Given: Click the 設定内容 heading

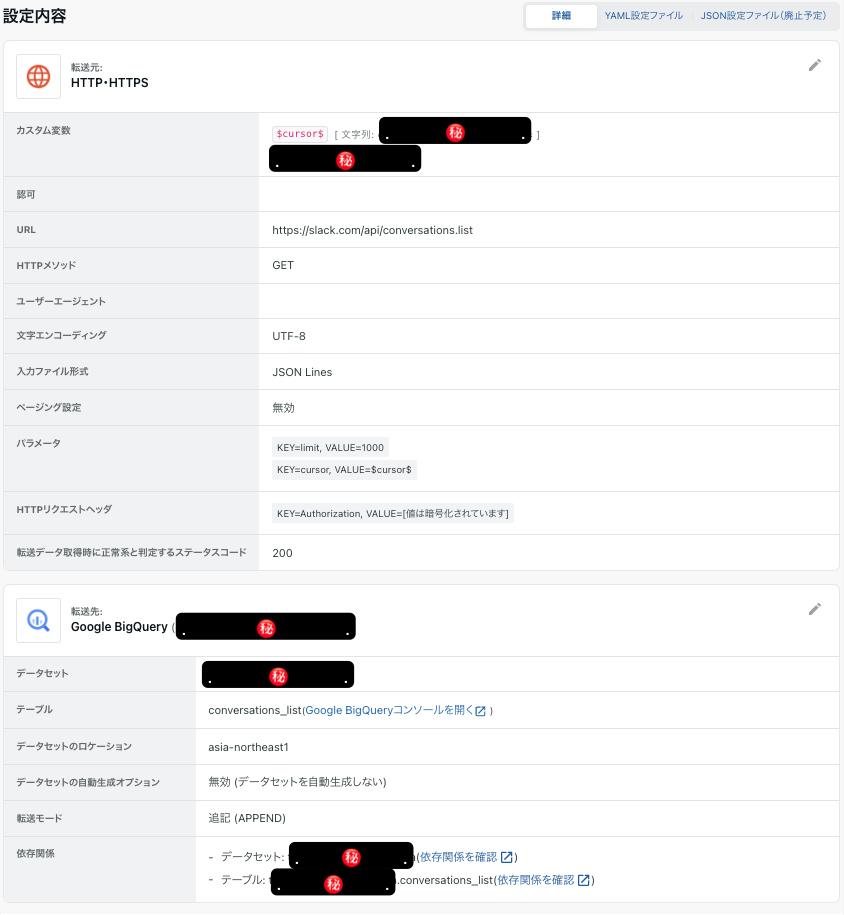Looking at the screenshot, I should (35, 16).
